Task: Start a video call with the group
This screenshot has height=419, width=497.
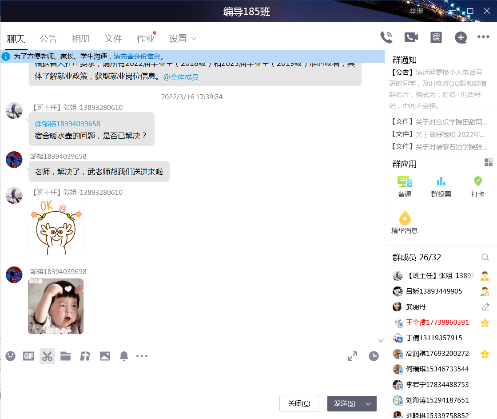Action: point(411,37)
